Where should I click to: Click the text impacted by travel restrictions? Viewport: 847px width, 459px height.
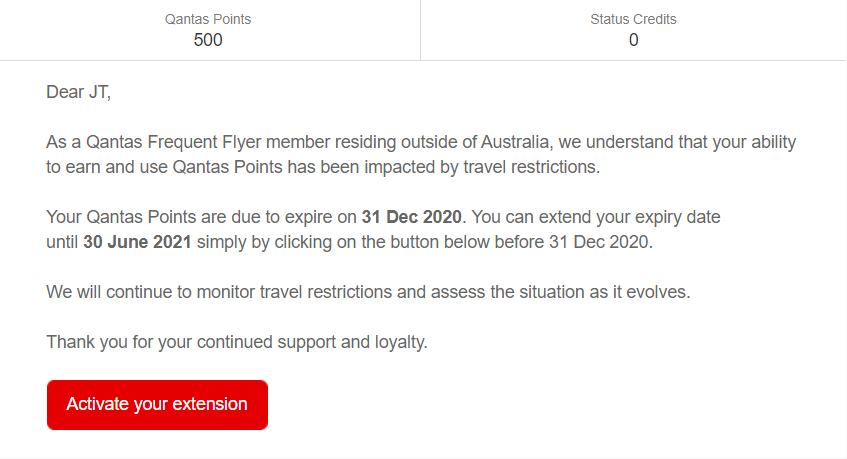point(482,167)
